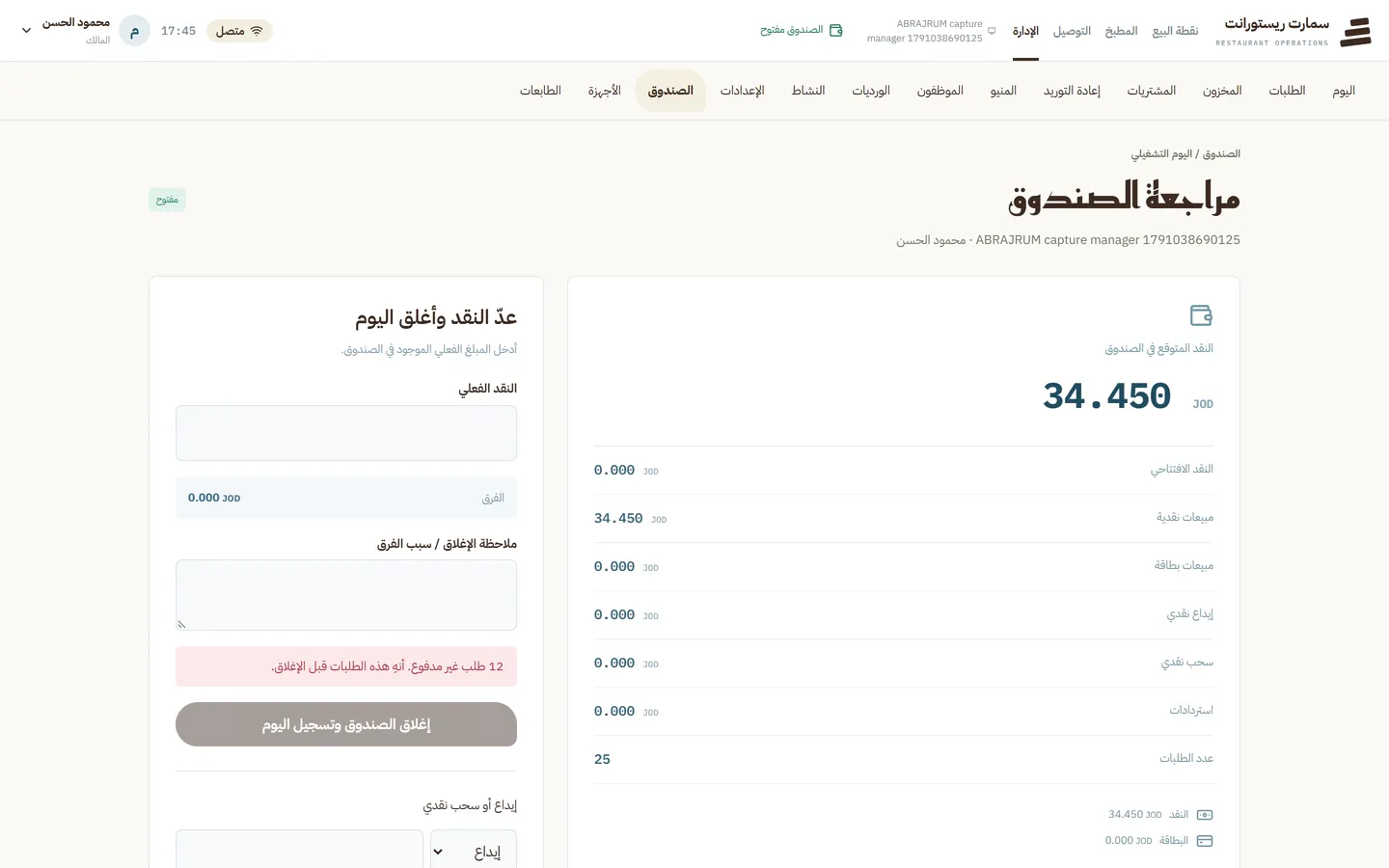Switch to the المنيو tab
Image resolution: width=1389 pixels, height=868 pixels.
click(x=1003, y=91)
